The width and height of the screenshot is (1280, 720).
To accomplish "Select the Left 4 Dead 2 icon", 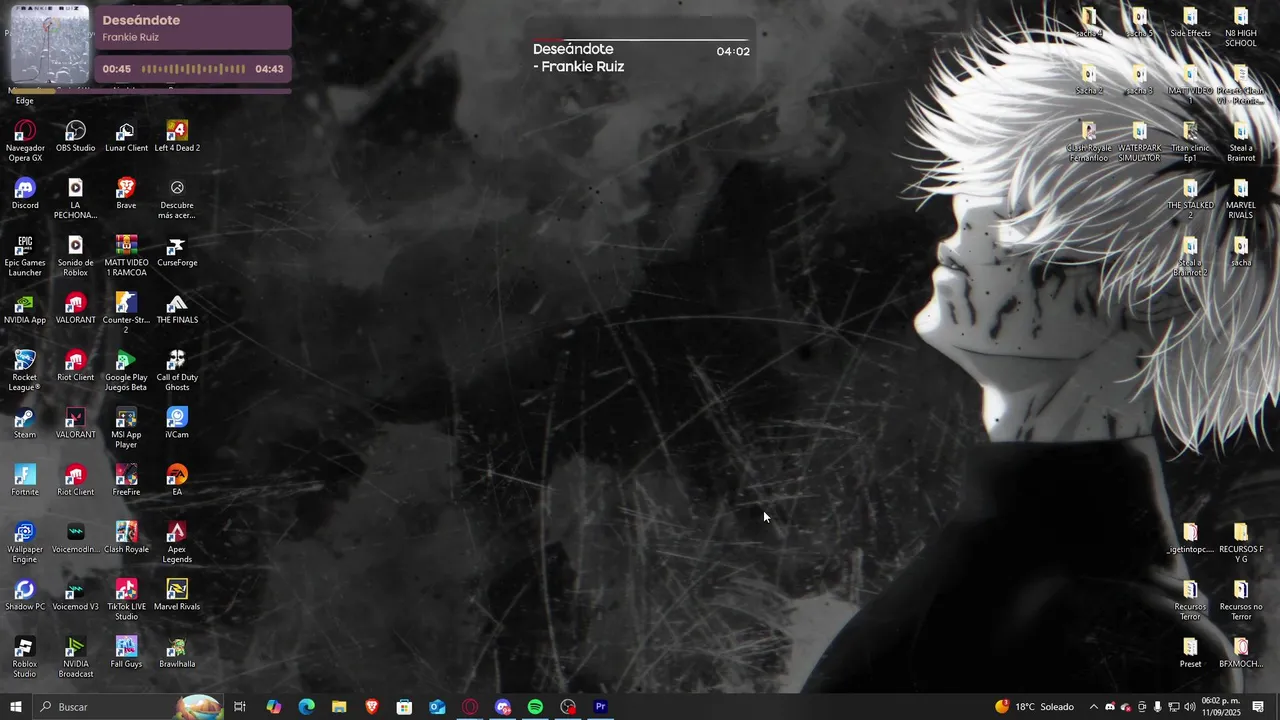I will (x=177, y=137).
